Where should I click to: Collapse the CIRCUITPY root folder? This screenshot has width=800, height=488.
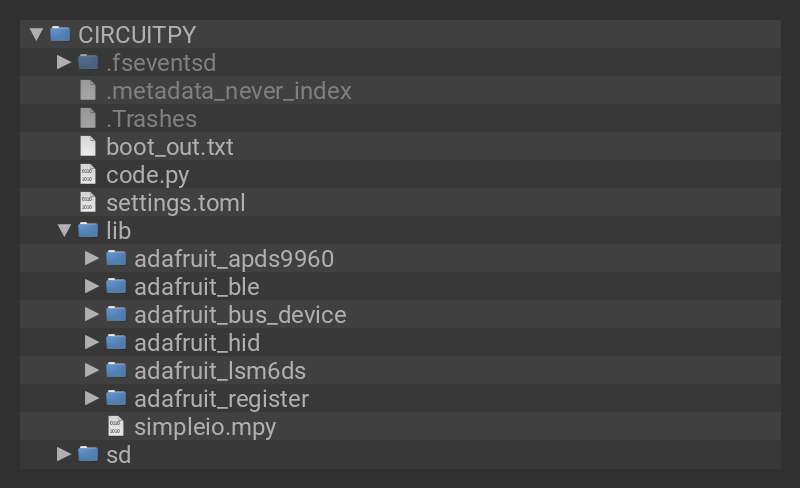click(x=37, y=34)
